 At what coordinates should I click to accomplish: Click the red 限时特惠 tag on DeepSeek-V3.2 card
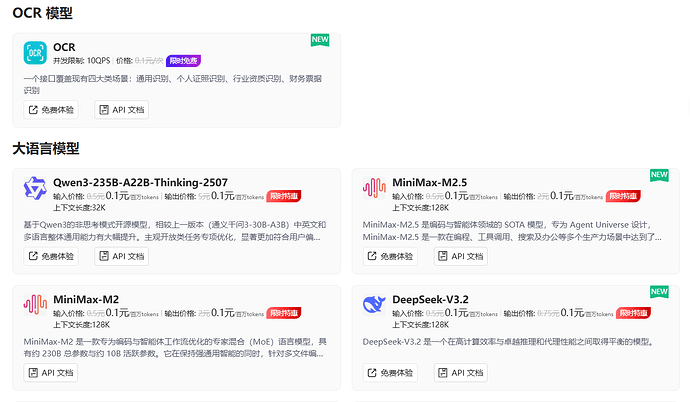[x=633, y=313]
